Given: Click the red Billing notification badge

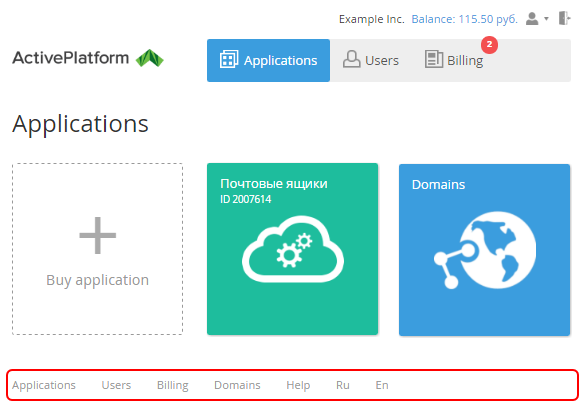Looking at the screenshot, I should [489, 44].
